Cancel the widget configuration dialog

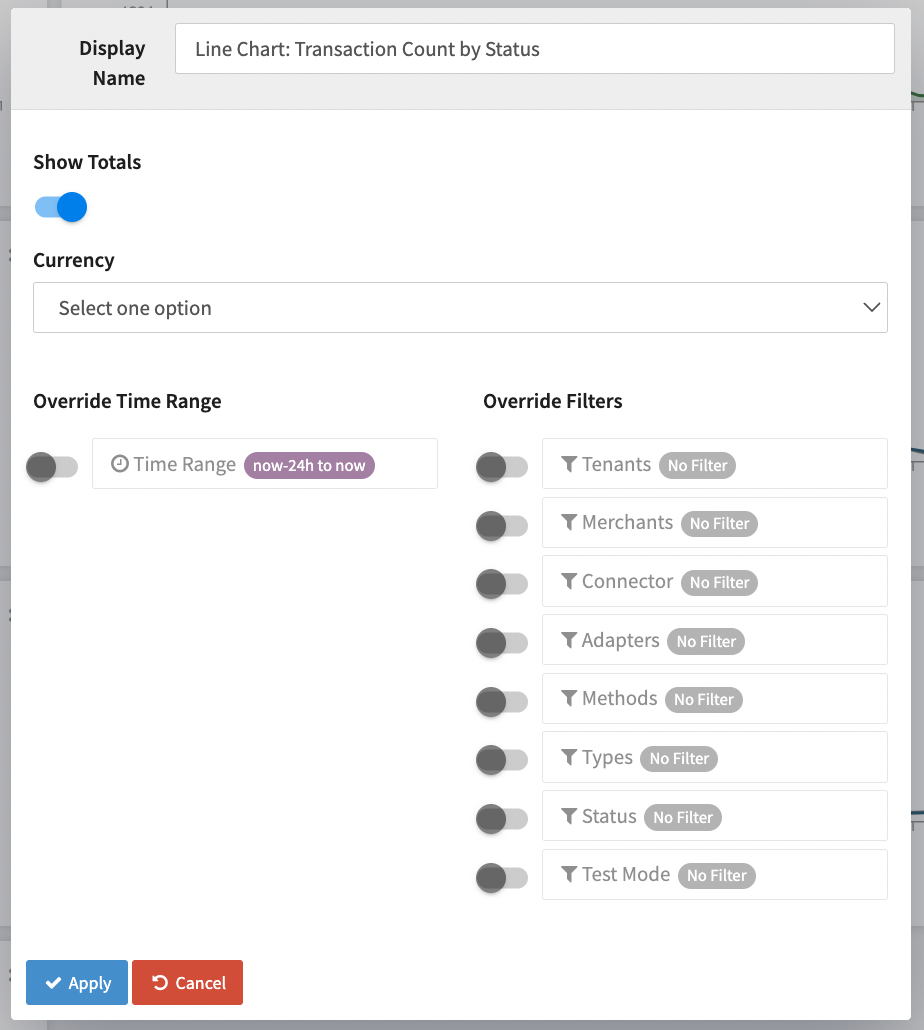[x=188, y=983]
